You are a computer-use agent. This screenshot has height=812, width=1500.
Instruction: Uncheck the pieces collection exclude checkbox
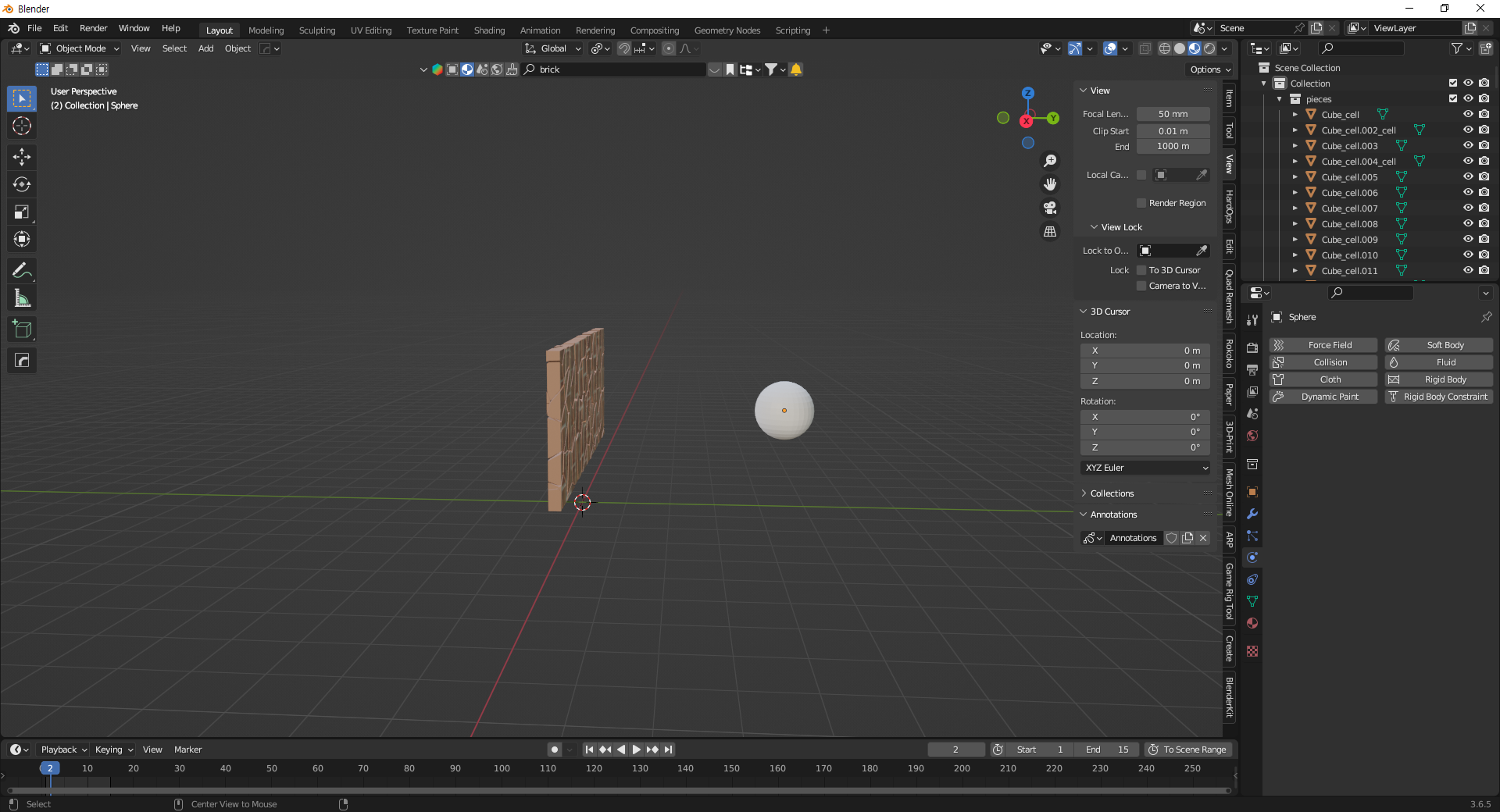(x=1453, y=98)
